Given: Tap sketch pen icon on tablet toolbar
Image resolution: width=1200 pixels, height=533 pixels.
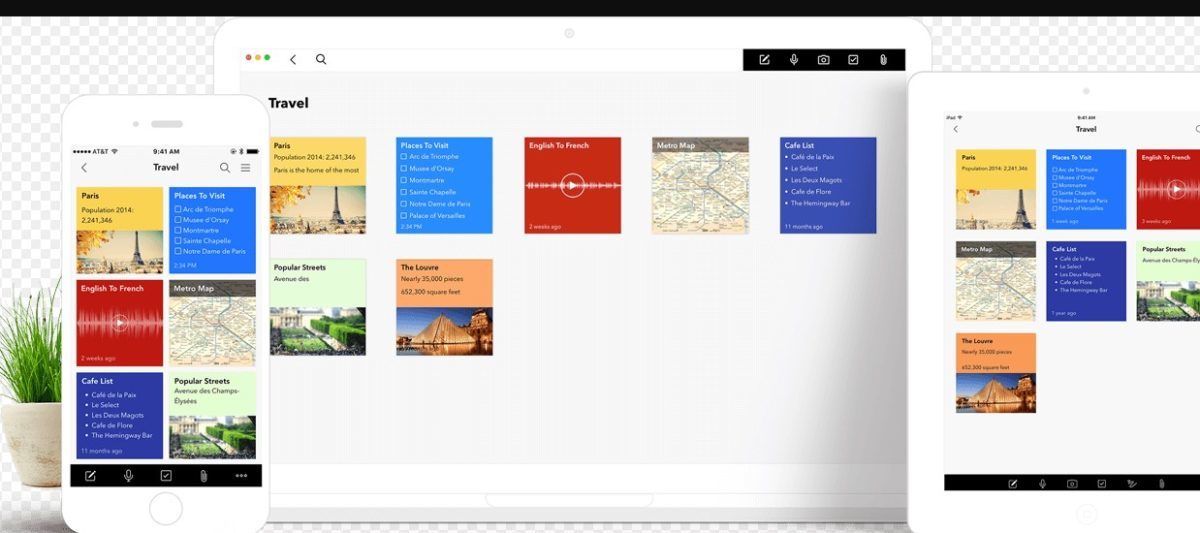Looking at the screenshot, I should pyautogui.click(x=1131, y=483).
